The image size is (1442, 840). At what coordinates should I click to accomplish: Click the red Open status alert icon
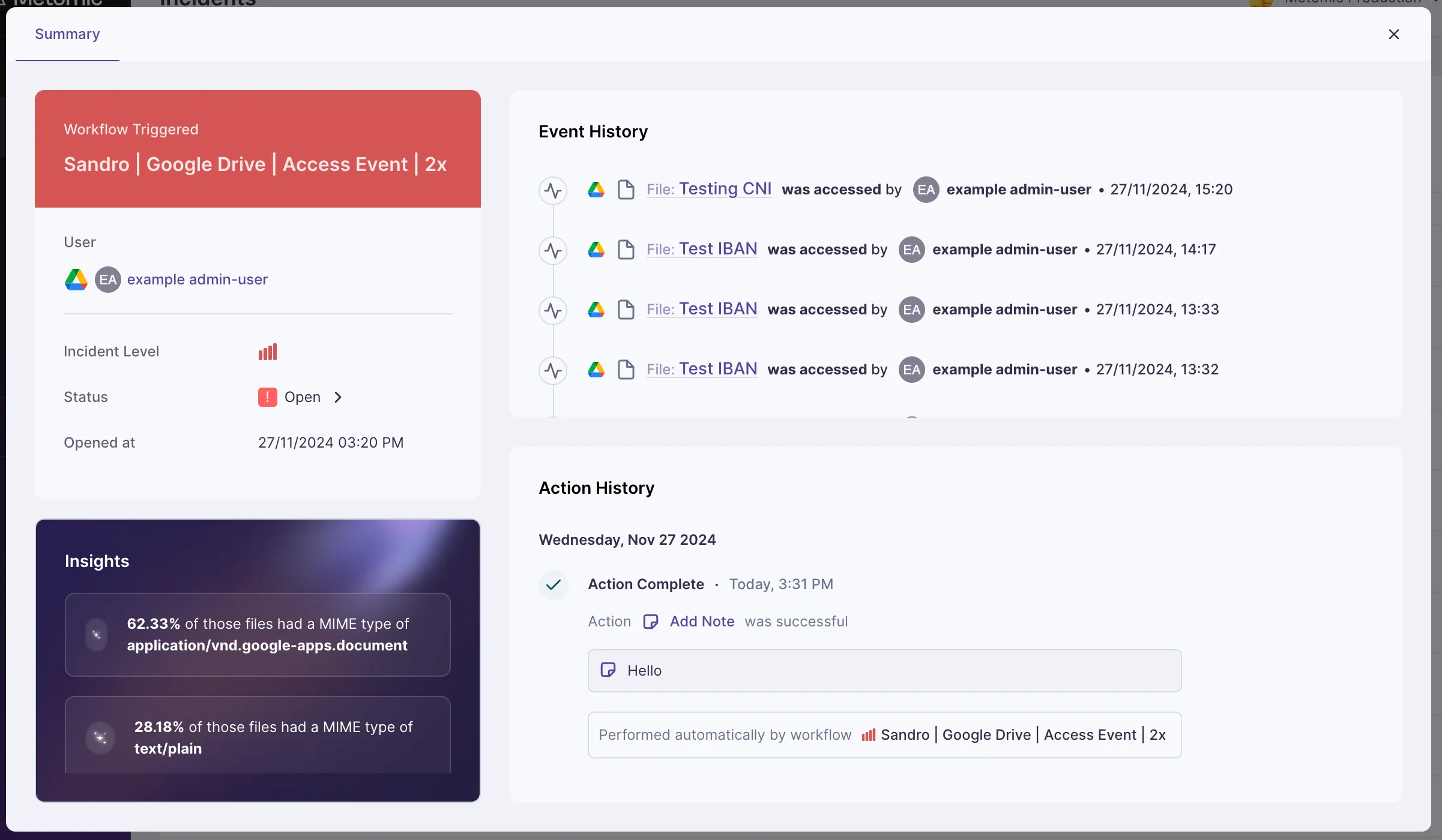pos(267,397)
